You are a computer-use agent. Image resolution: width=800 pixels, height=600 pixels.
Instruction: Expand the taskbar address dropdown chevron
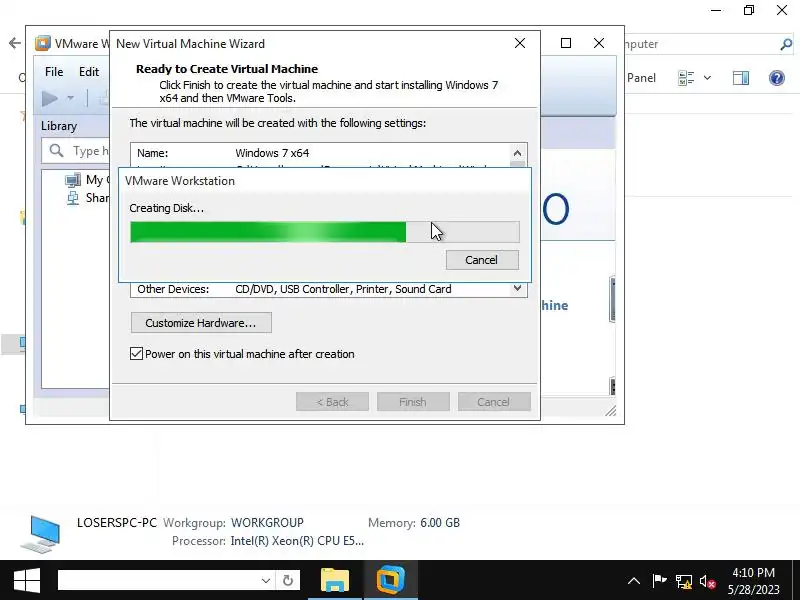(266, 581)
